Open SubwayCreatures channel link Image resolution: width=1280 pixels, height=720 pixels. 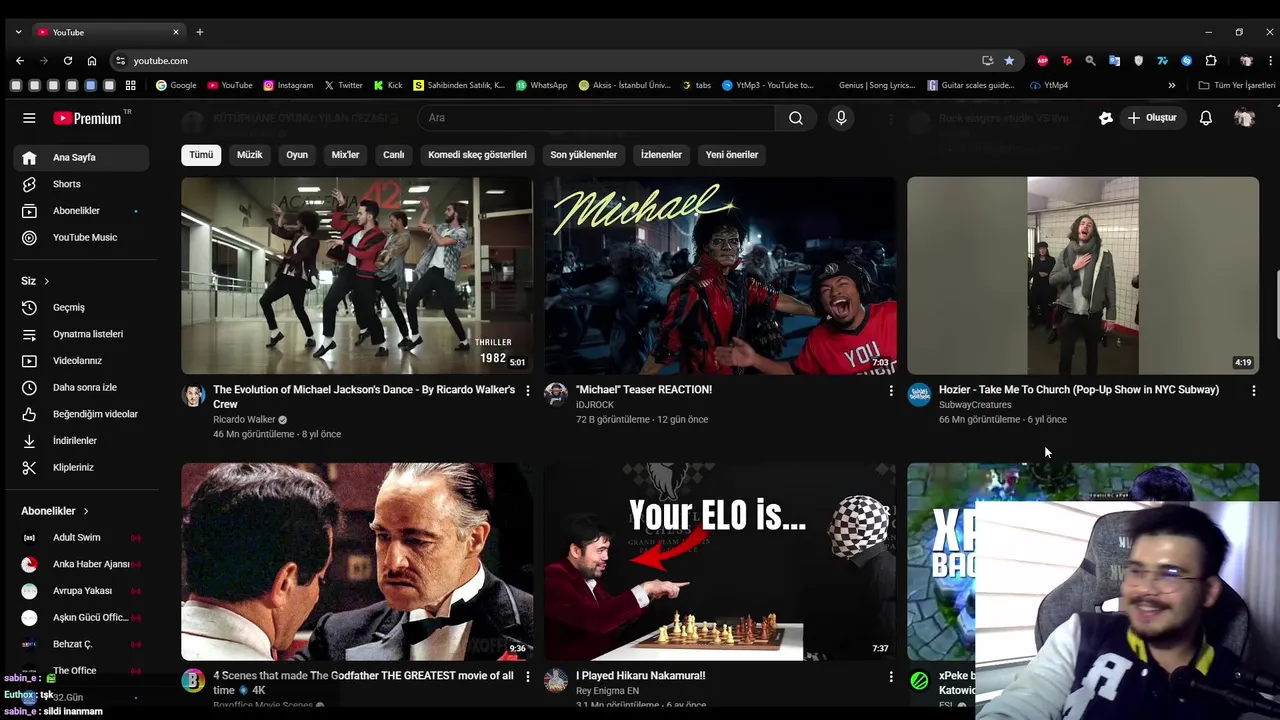(x=975, y=405)
